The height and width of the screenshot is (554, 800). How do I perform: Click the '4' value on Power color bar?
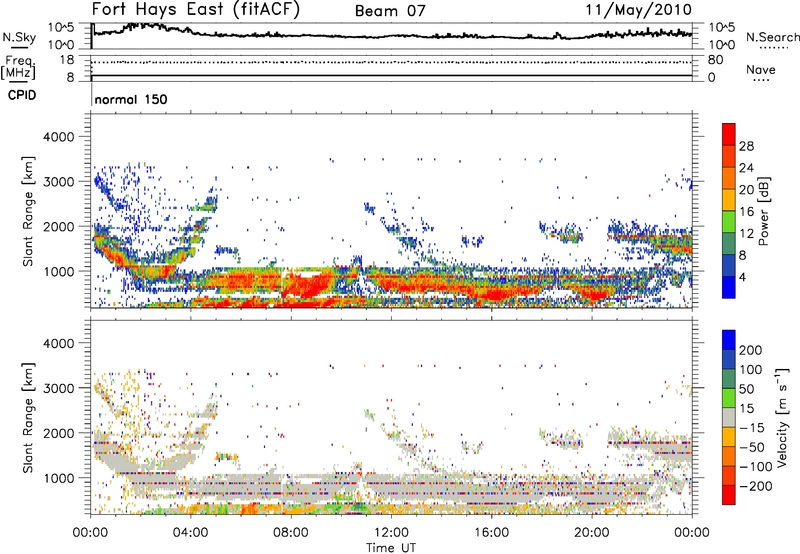coord(743,277)
